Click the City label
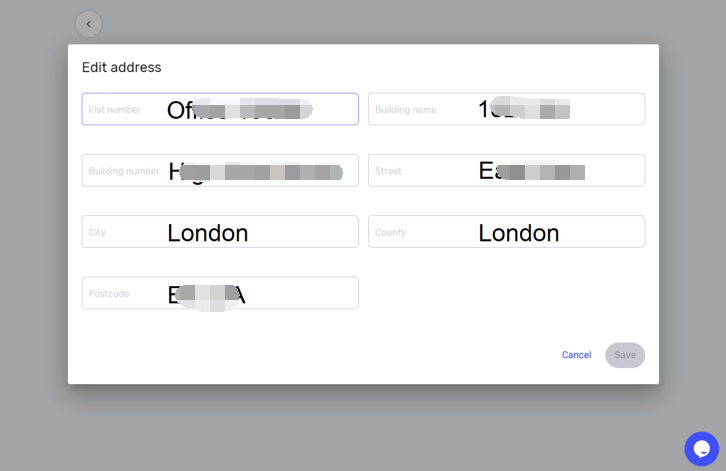Image resolution: width=726 pixels, height=471 pixels. (x=97, y=232)
